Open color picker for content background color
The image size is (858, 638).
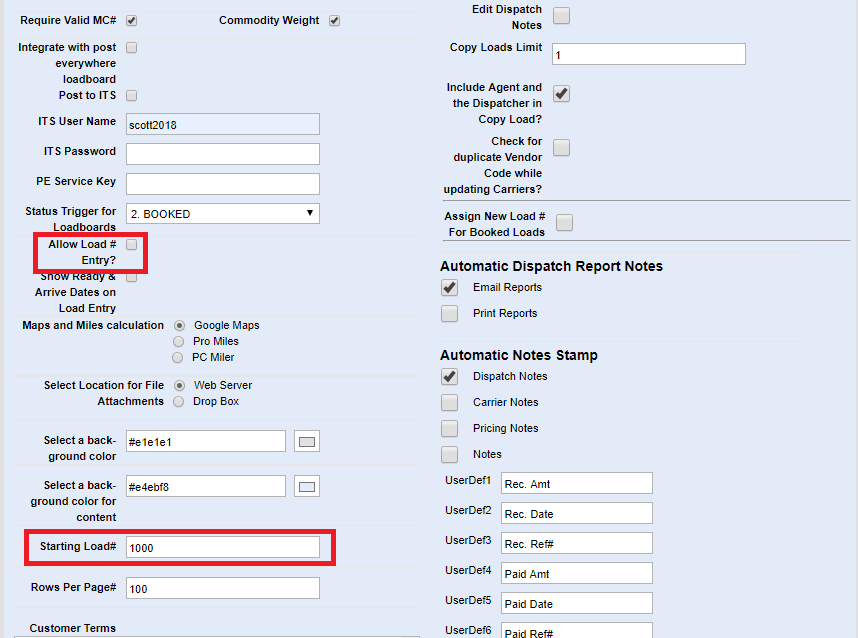[307, 487]
